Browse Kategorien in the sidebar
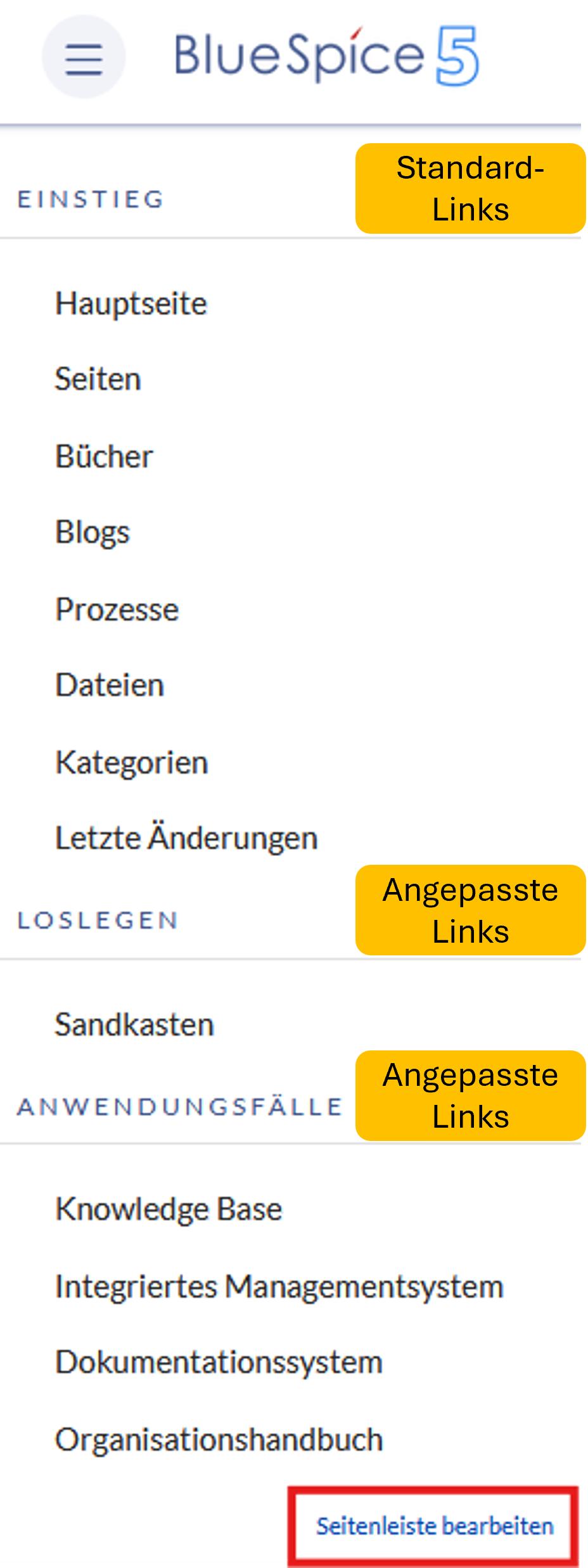588x1568 pixels. point(132,762)
